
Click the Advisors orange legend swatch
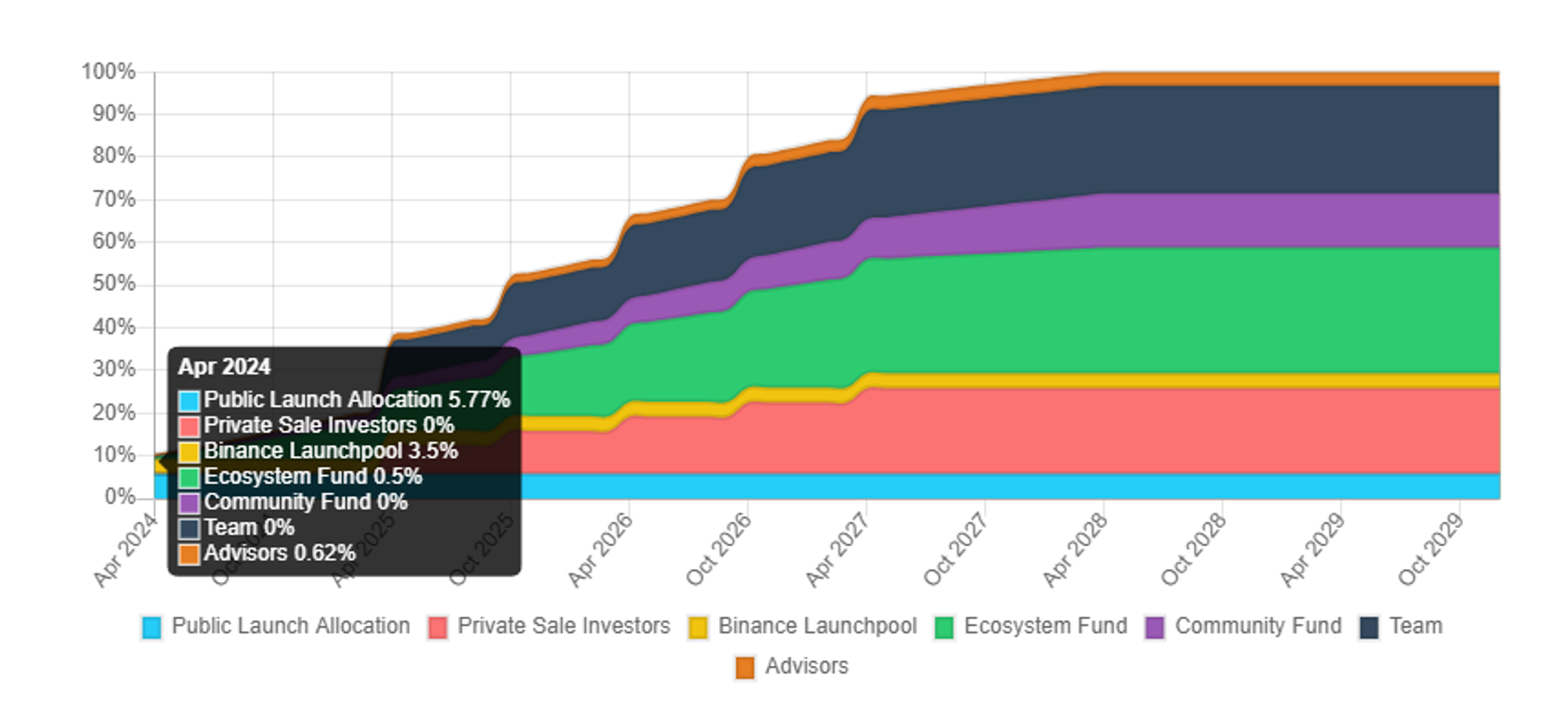tap(746, 668)
